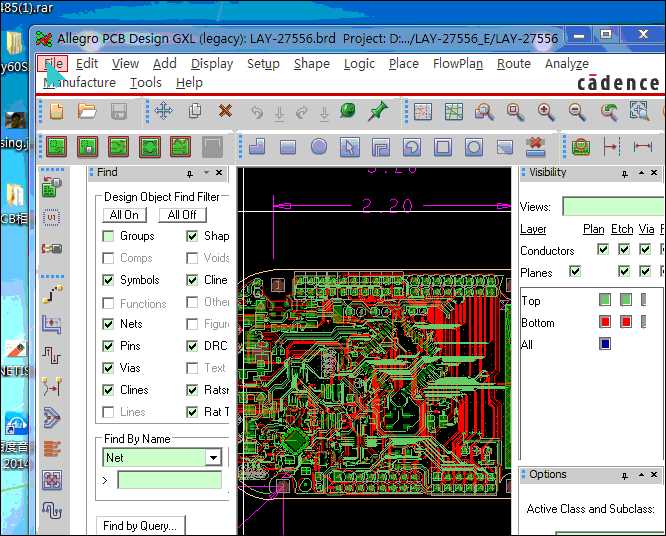Open the Tools menu
Image resolution: width=666 pixels, height=536 pixels.
coord(146,82)
